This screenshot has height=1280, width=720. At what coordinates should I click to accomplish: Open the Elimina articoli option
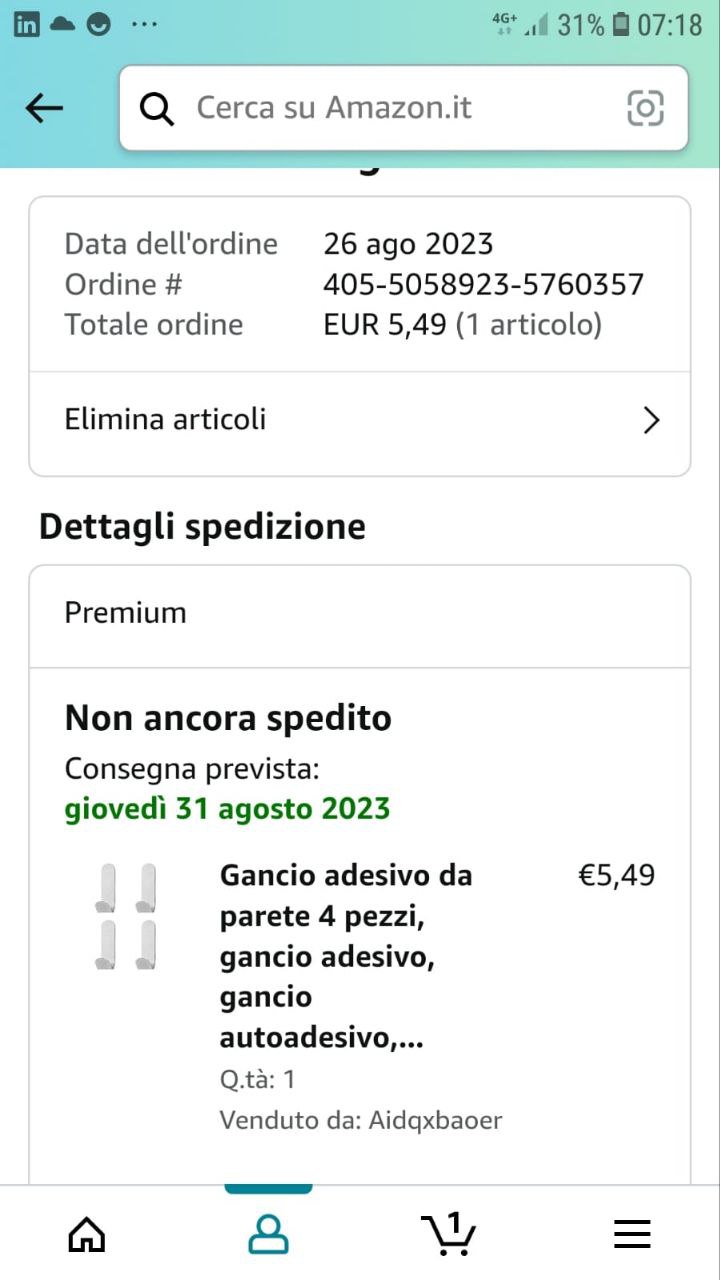(166, 419)
